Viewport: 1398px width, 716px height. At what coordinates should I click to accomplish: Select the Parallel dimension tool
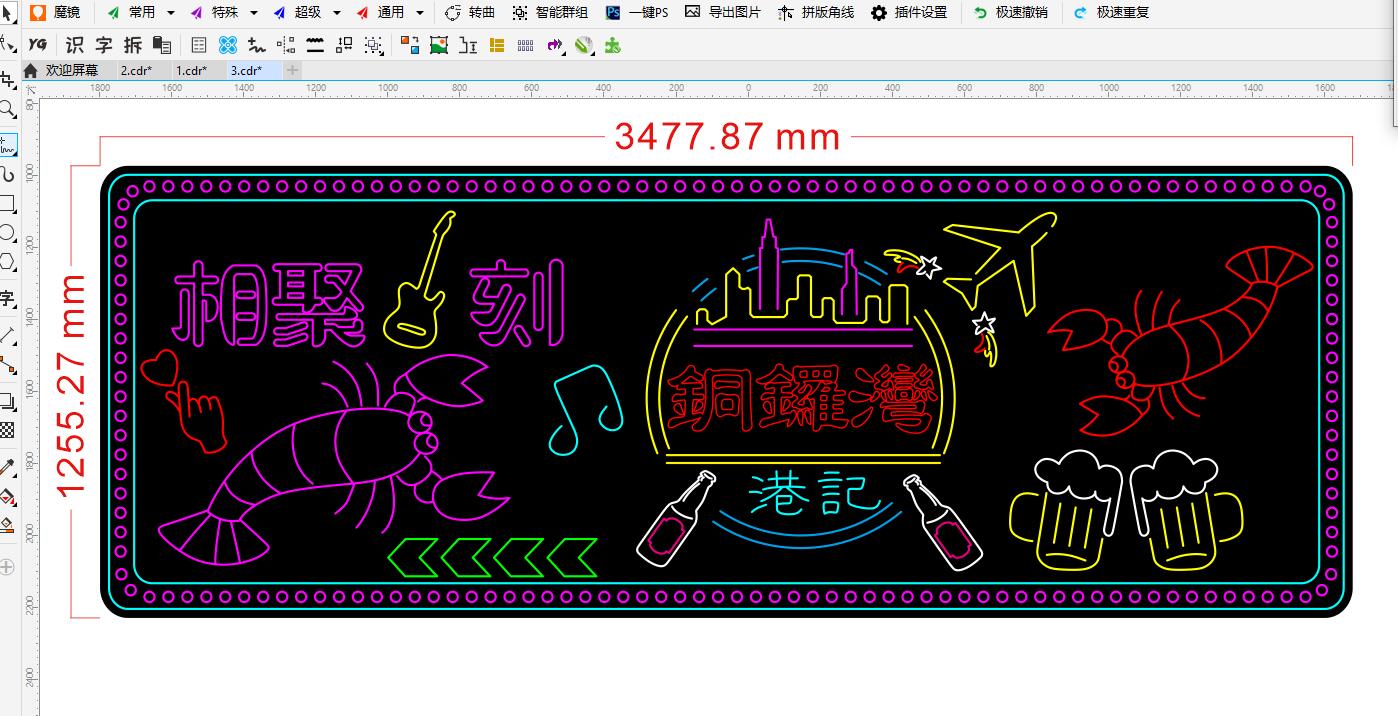click(x=7, y=335)
